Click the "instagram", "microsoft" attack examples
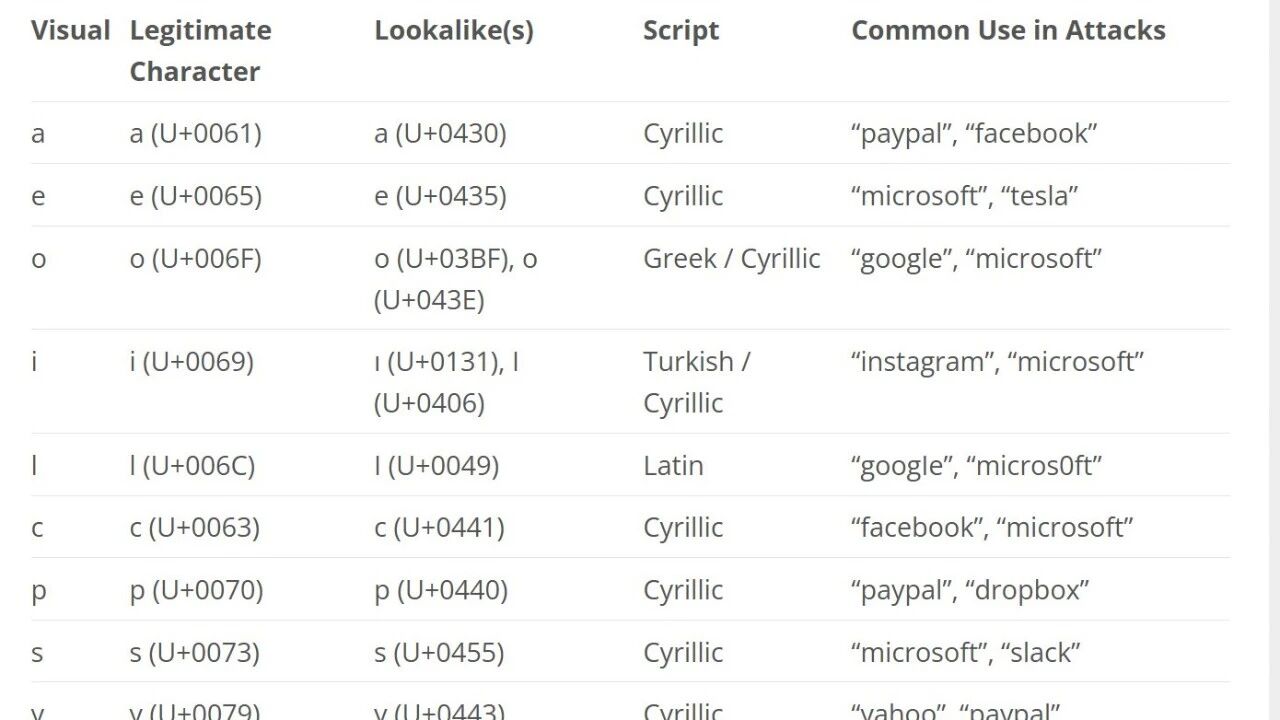Image resolution: width=1280 pixels, height=720 pixels. pos(997,361)
